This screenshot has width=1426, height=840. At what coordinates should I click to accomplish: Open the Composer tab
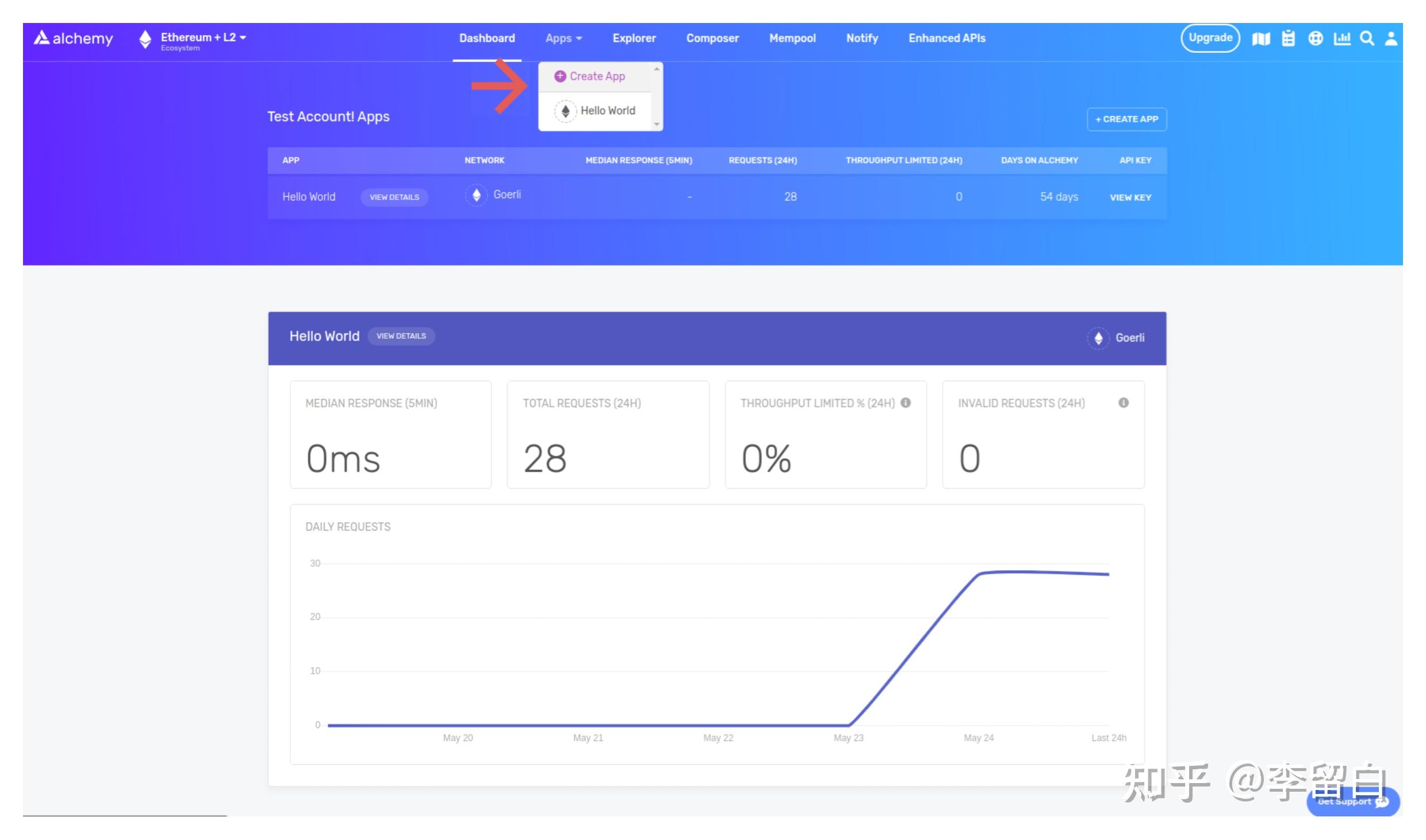712,39
